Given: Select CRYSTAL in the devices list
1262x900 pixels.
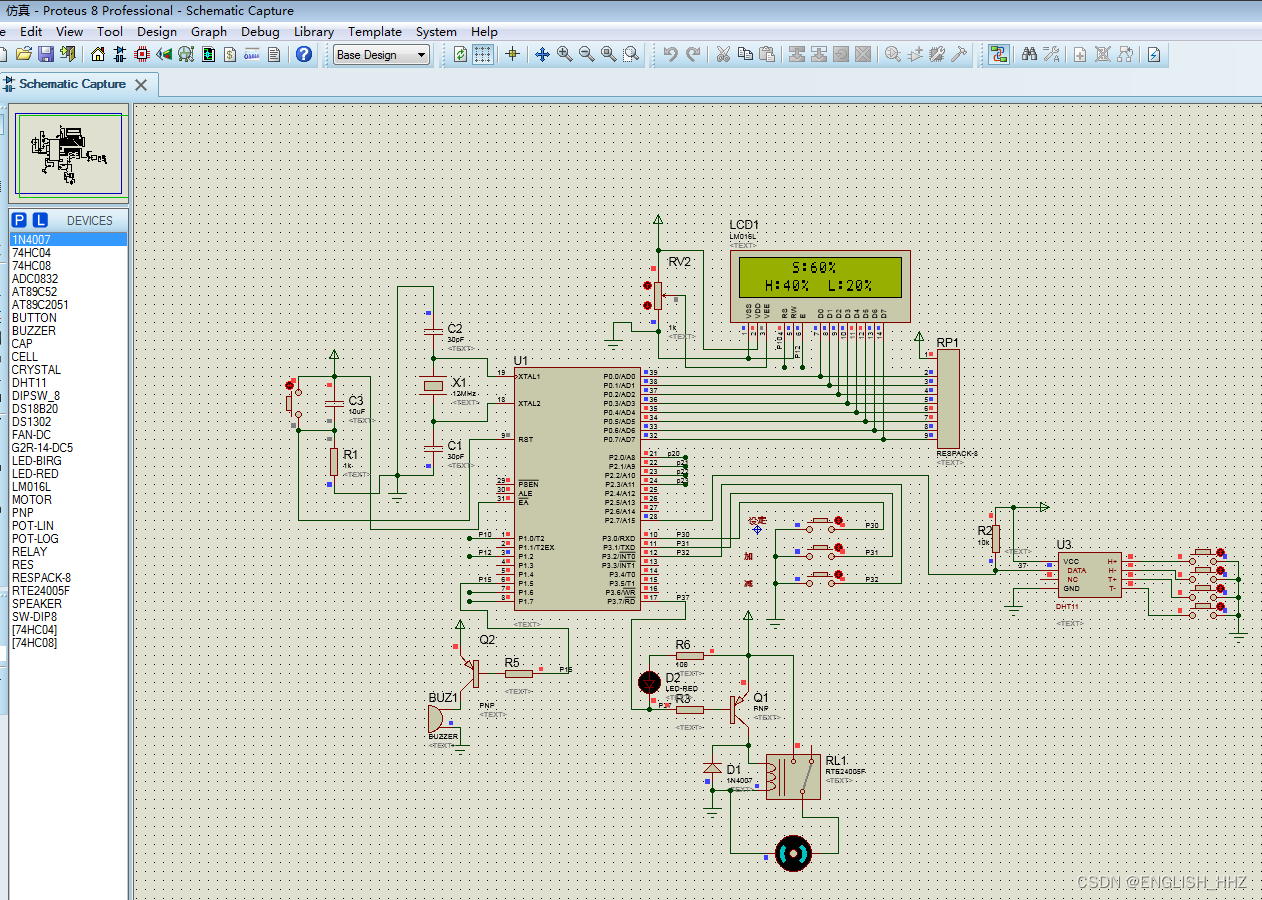Looking at the screenshot, I should point(68,370).
